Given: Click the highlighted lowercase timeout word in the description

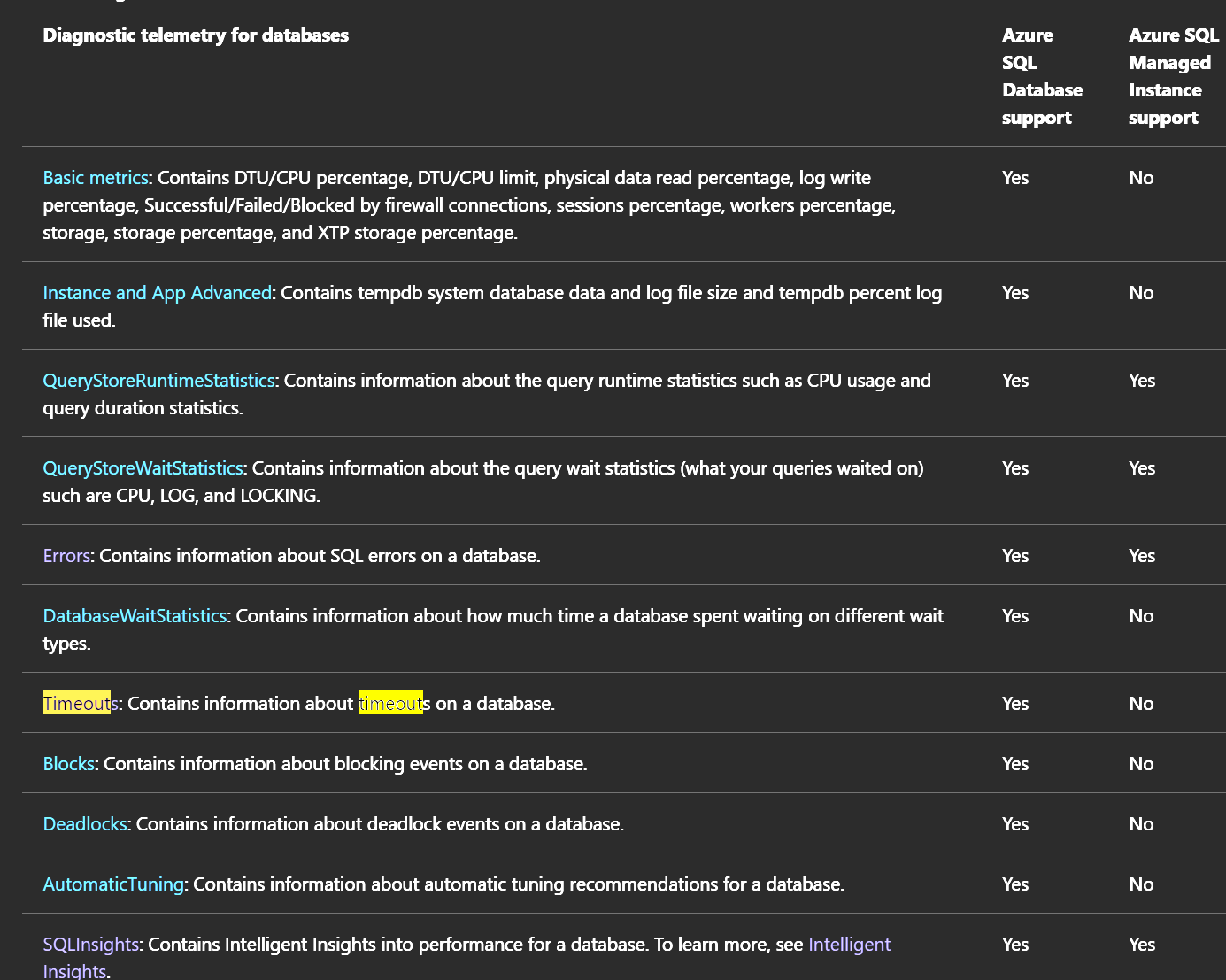Looking at the screenshot, I should pyautogui.click(x=390, y=704).
